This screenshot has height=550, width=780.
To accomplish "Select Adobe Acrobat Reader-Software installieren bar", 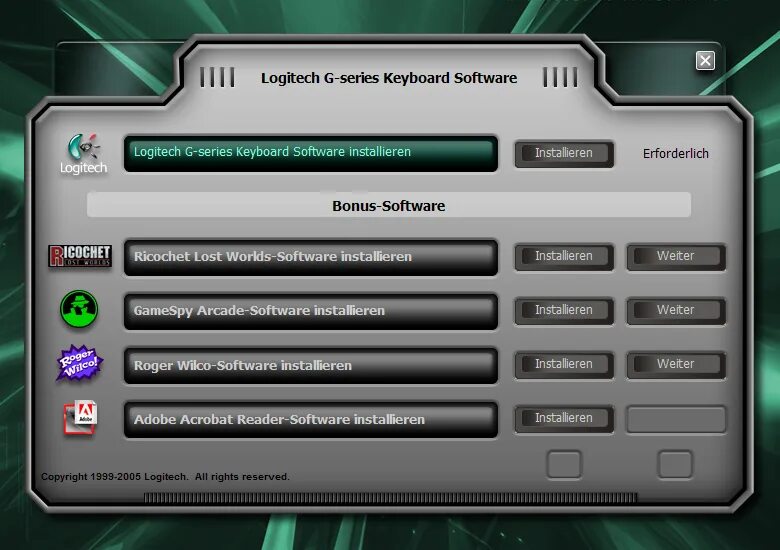I will (x=311, y=420).
